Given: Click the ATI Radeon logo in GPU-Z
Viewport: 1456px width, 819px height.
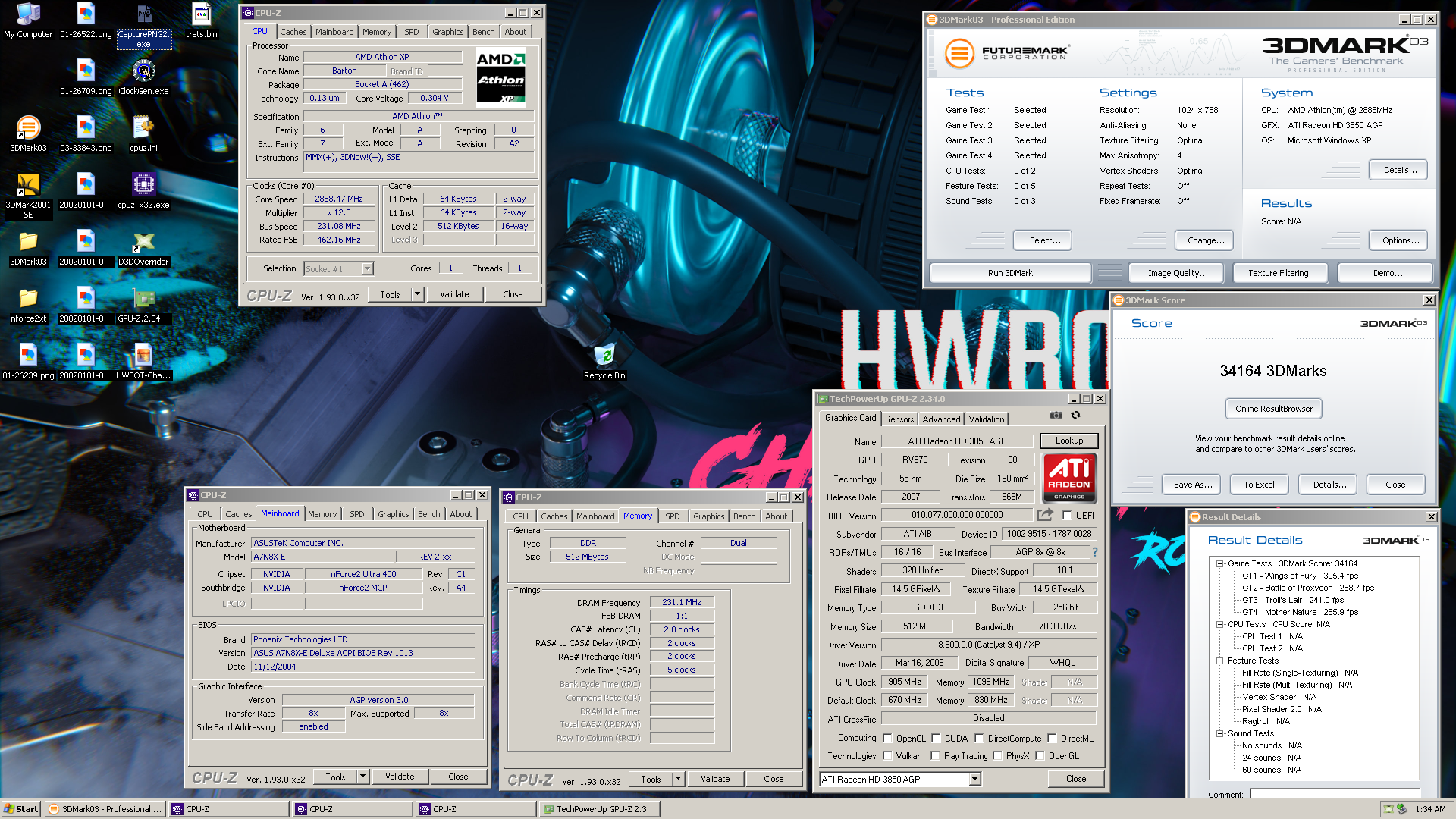Looking at the screenshot, I should [1069, 478].
